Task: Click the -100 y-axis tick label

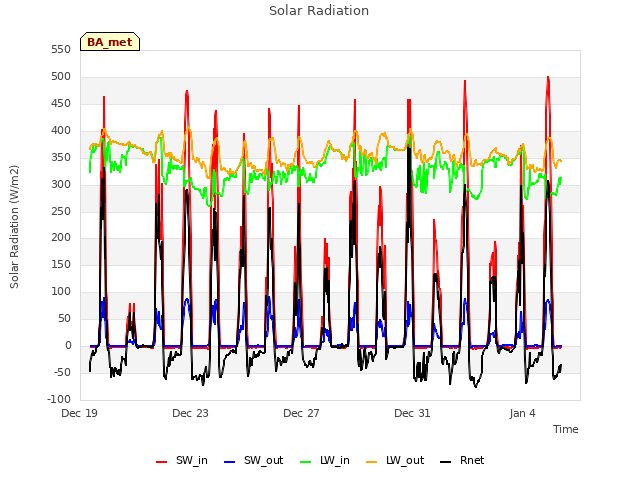Action: click(x=59, y=399)
